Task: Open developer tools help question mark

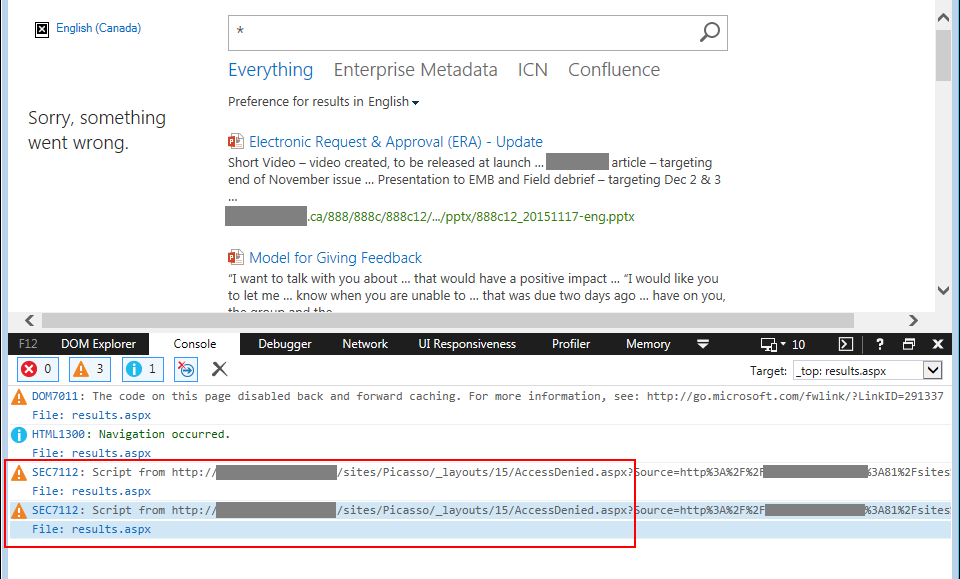Action: tap(878, 344)
